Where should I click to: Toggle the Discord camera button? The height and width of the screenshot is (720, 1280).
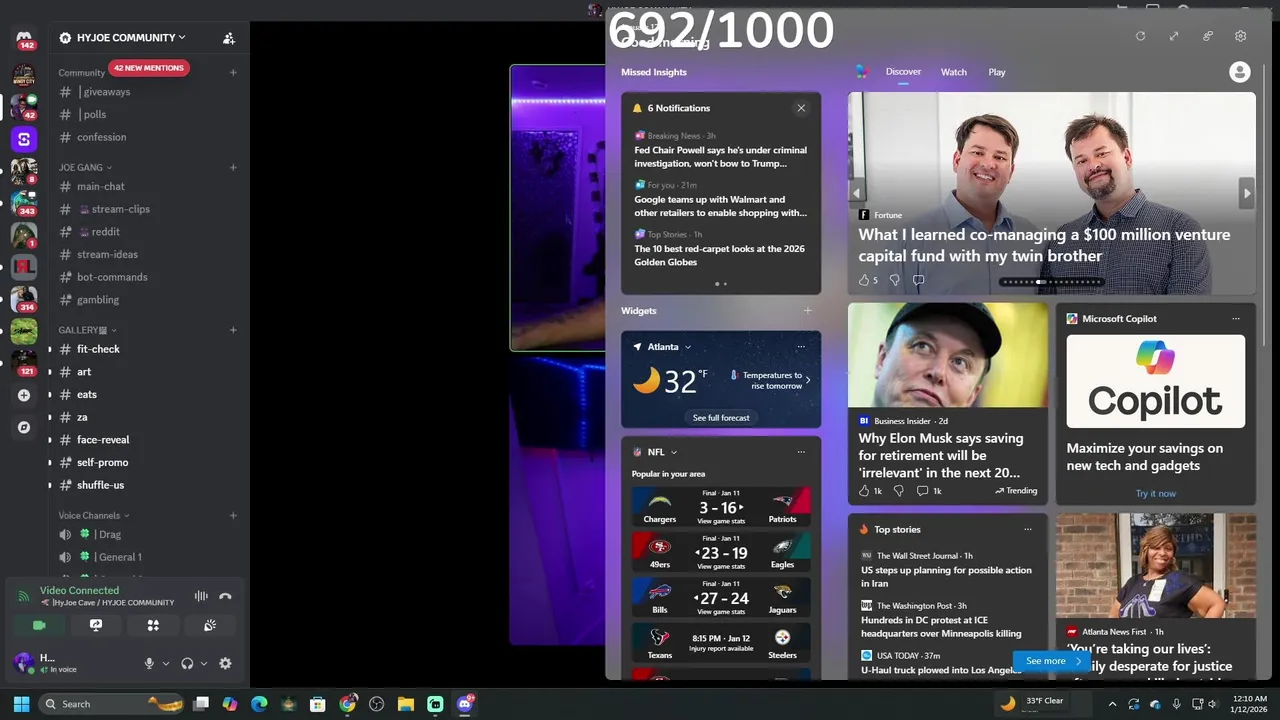(39, 625)
